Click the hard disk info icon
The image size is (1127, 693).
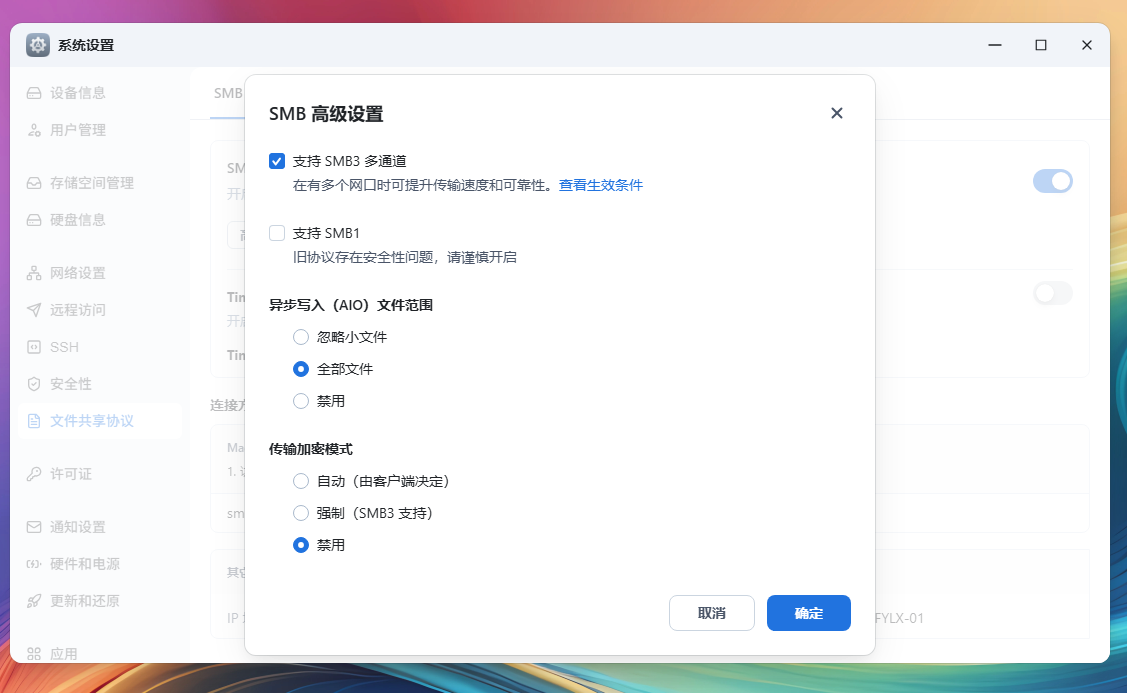coord(34,220)
